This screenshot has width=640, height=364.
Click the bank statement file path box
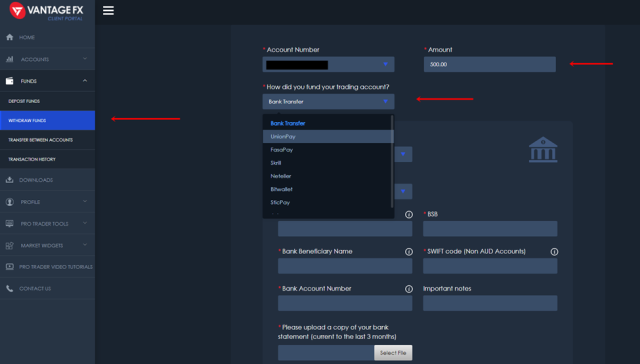pyautogui.click(x=326, y=353)
